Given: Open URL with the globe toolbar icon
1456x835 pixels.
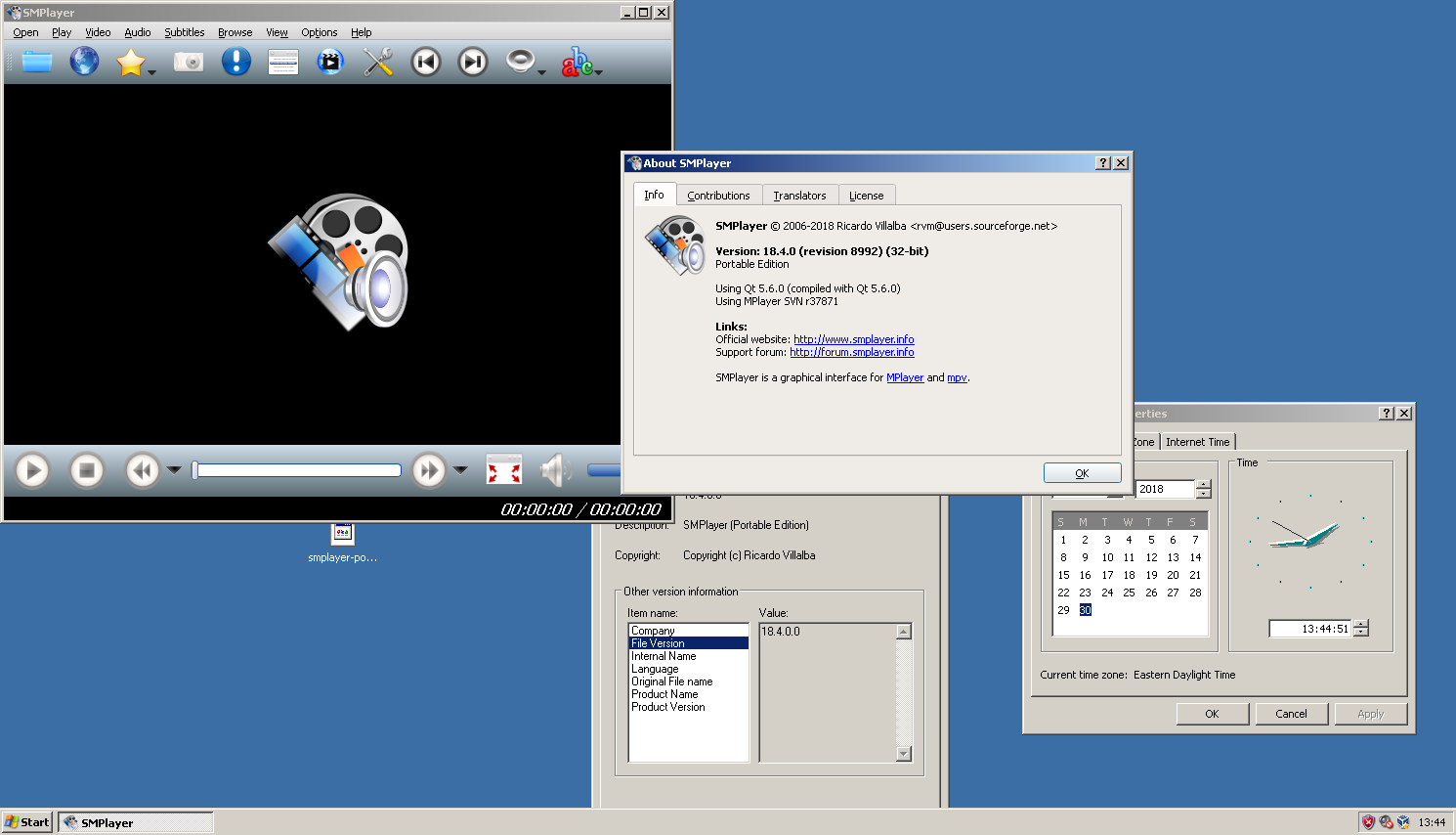Looking at the screenshot, I should (x=84, y=62).
